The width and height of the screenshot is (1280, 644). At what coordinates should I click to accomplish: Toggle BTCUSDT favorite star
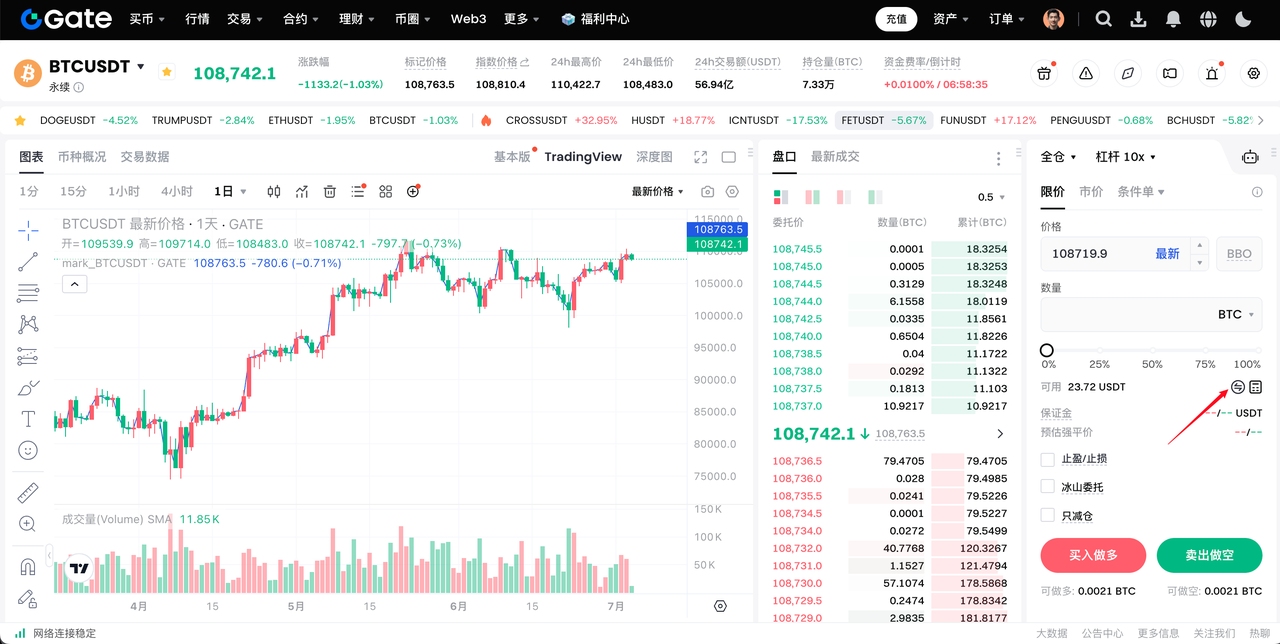pyautogui.click(x=167, y=72)
